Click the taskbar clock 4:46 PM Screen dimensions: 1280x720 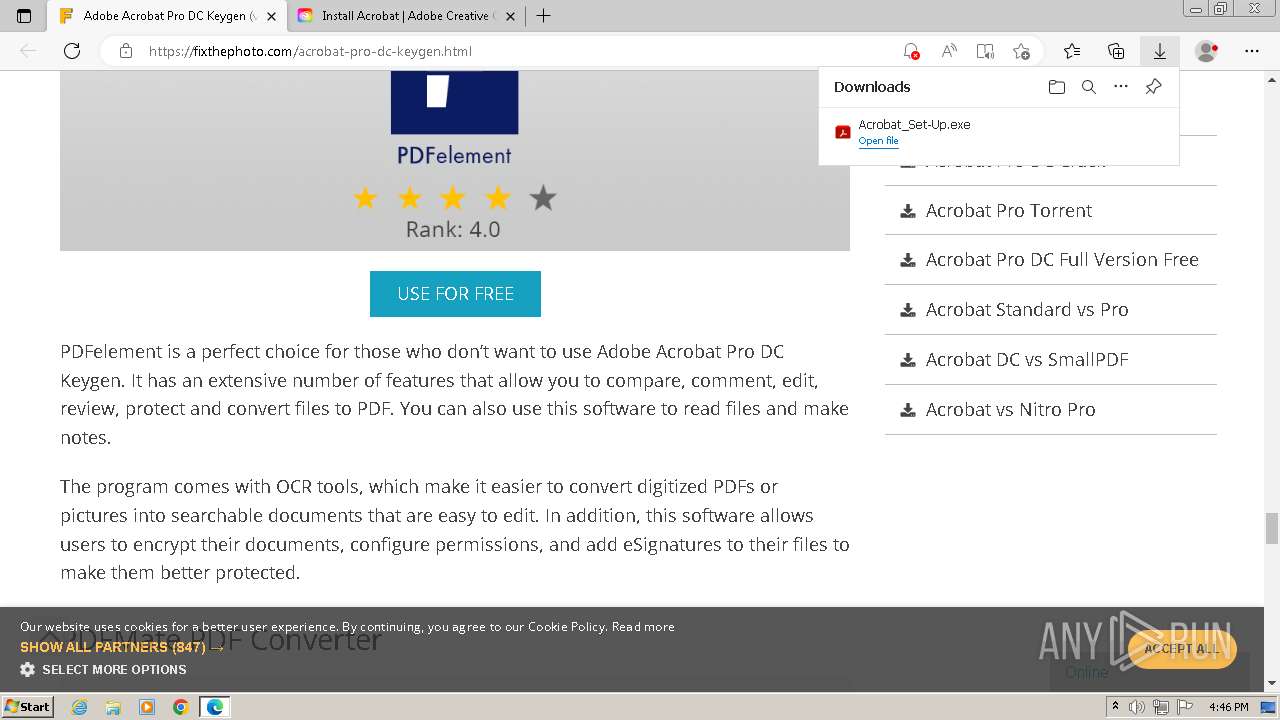tap(1228, 707)
